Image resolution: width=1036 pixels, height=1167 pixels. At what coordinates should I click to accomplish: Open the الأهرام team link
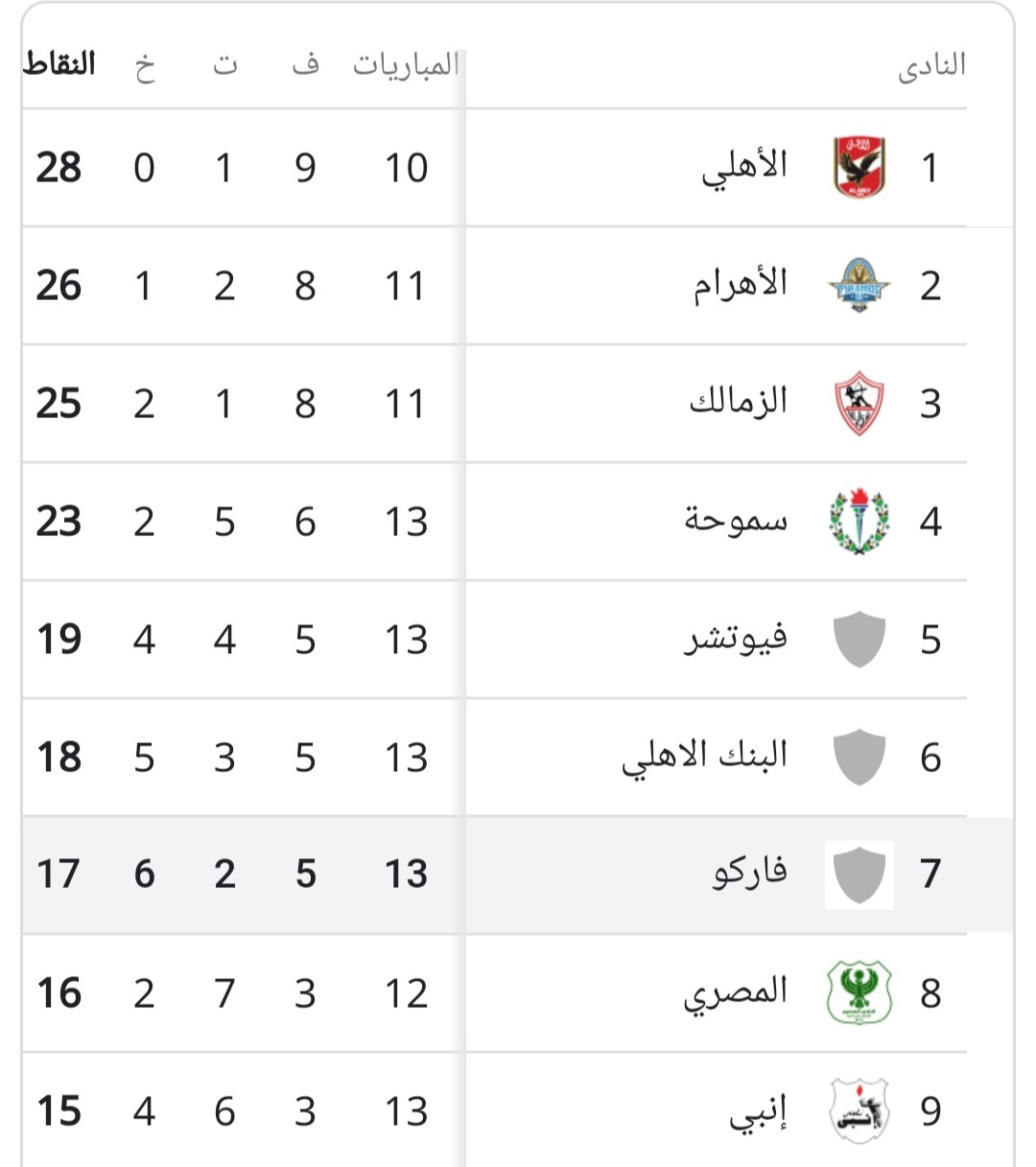(x=741, y=285)
